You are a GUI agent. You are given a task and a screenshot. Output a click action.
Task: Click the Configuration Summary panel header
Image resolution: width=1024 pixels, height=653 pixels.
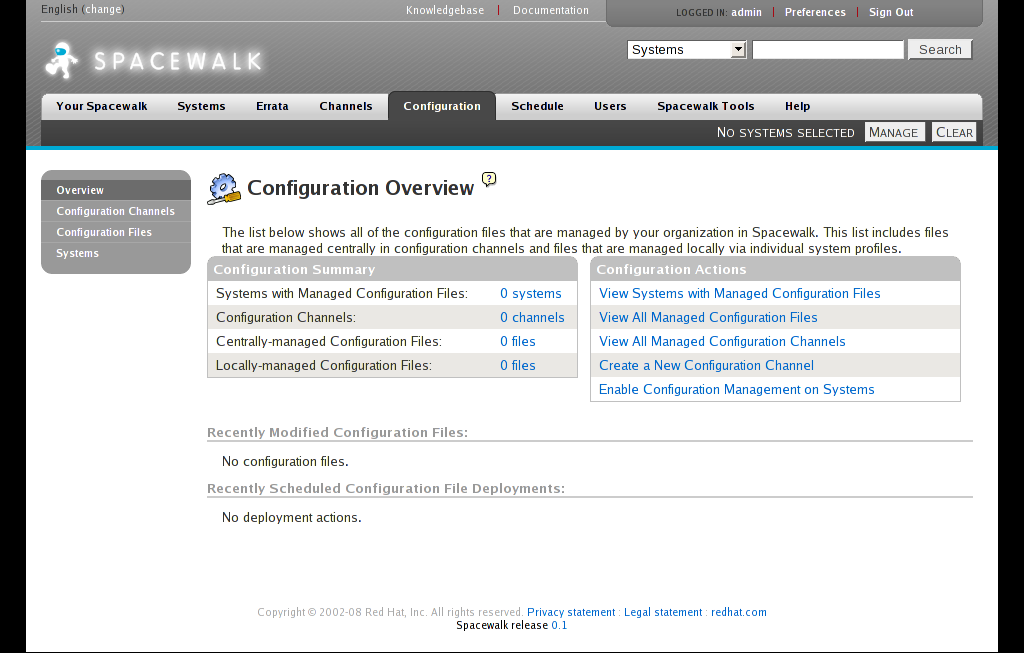point(392,269)
